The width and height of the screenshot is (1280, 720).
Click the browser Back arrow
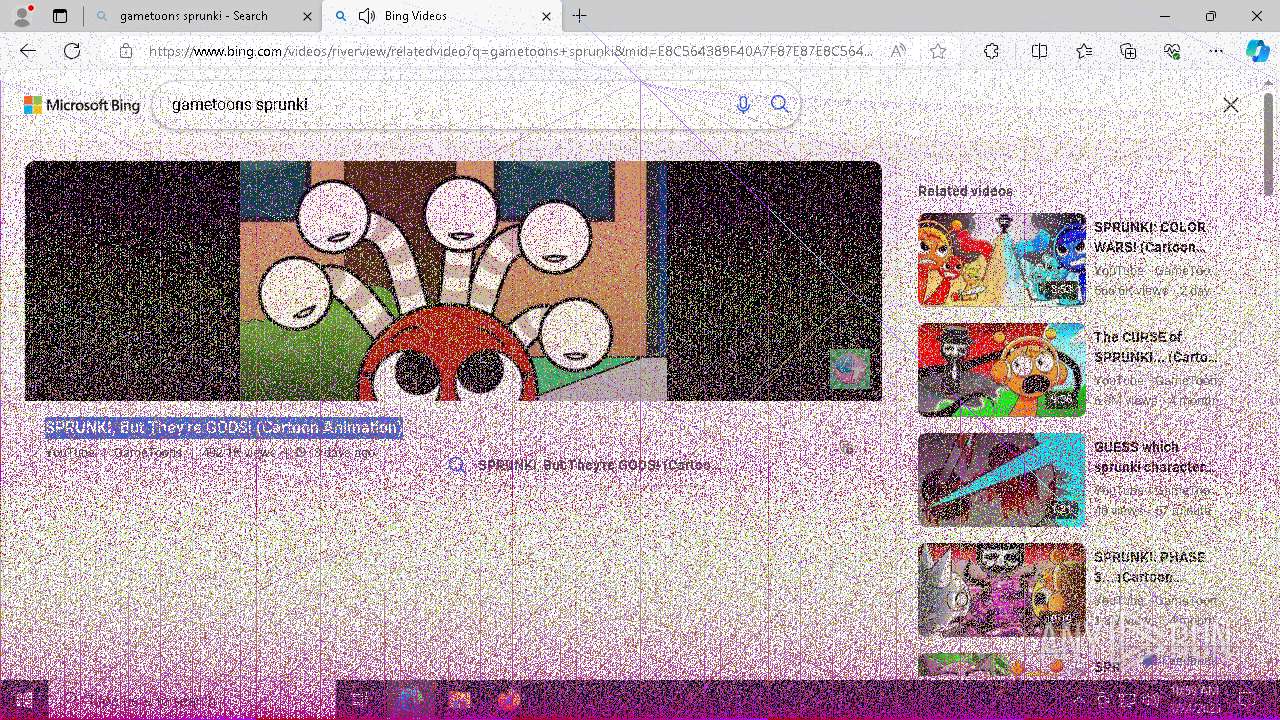coord(28,51)
